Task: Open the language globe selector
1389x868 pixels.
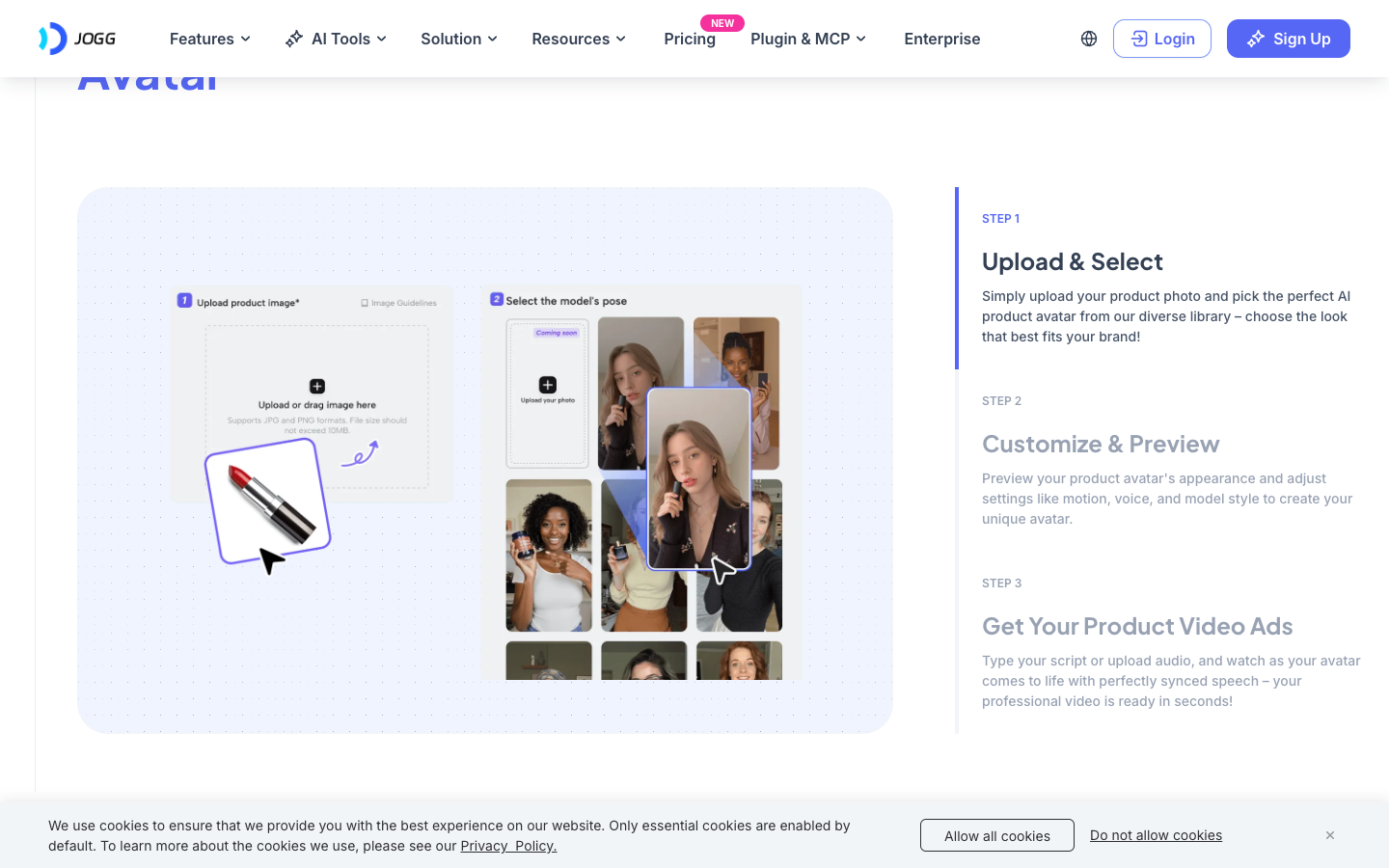Action: click(x=1089, y=39)
